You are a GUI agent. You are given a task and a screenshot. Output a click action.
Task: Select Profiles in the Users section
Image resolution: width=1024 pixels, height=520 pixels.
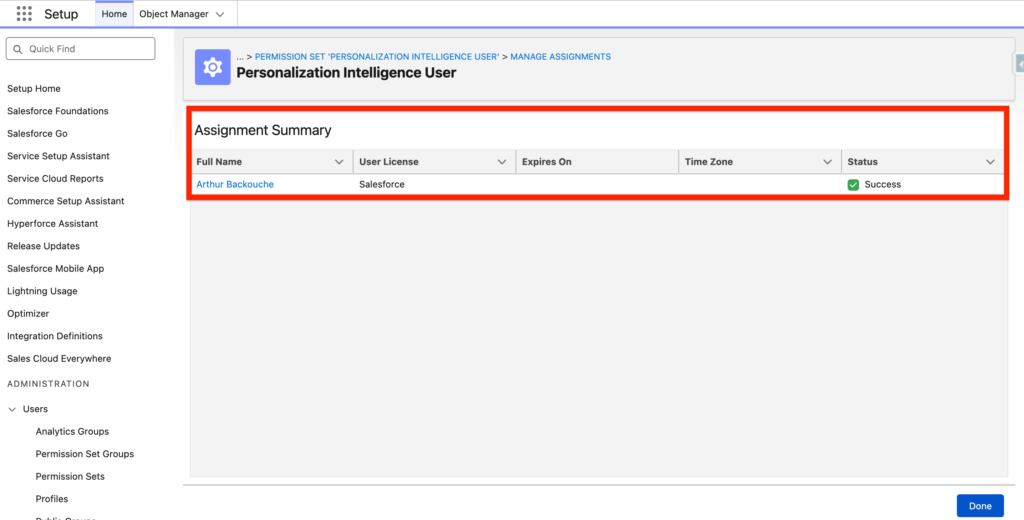click(x=52, y=499)
